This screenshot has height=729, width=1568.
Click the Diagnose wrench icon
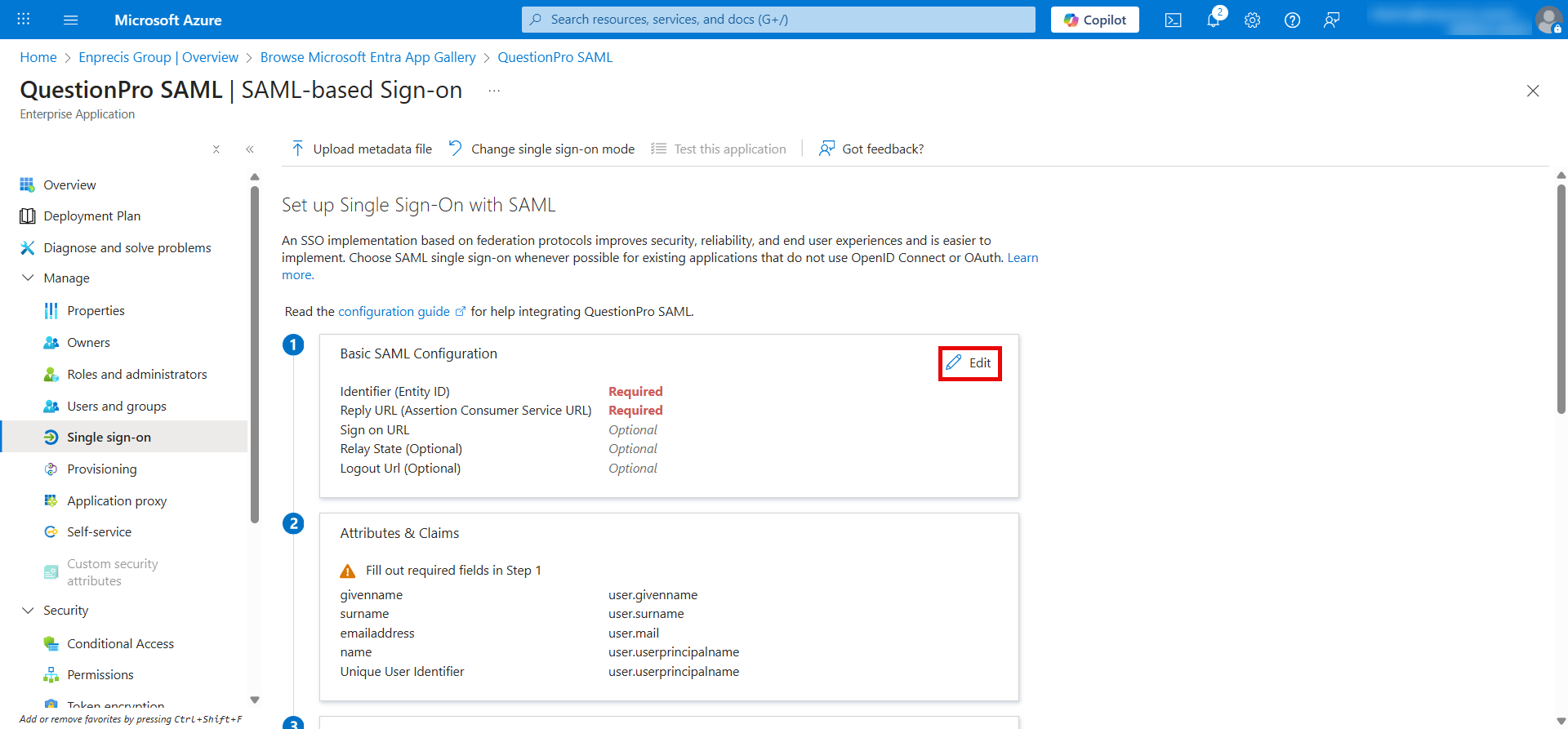[27, 247]
